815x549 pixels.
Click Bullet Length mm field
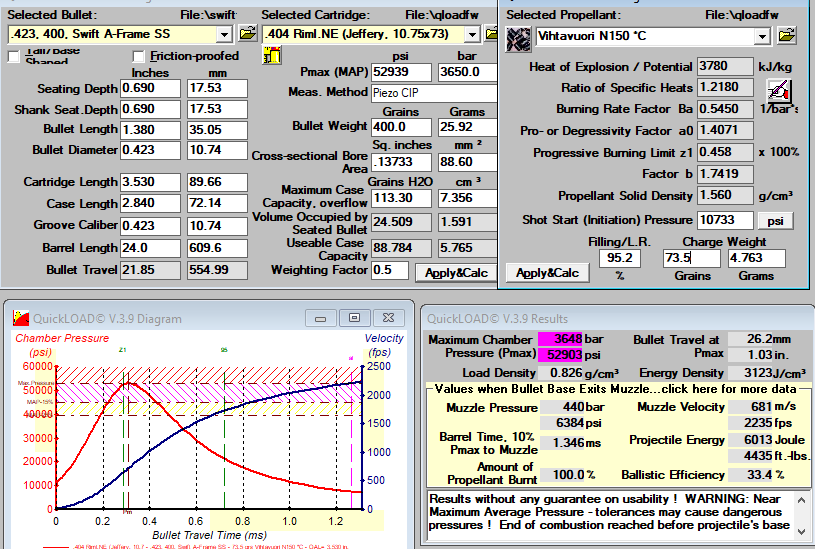click(217, 130)
